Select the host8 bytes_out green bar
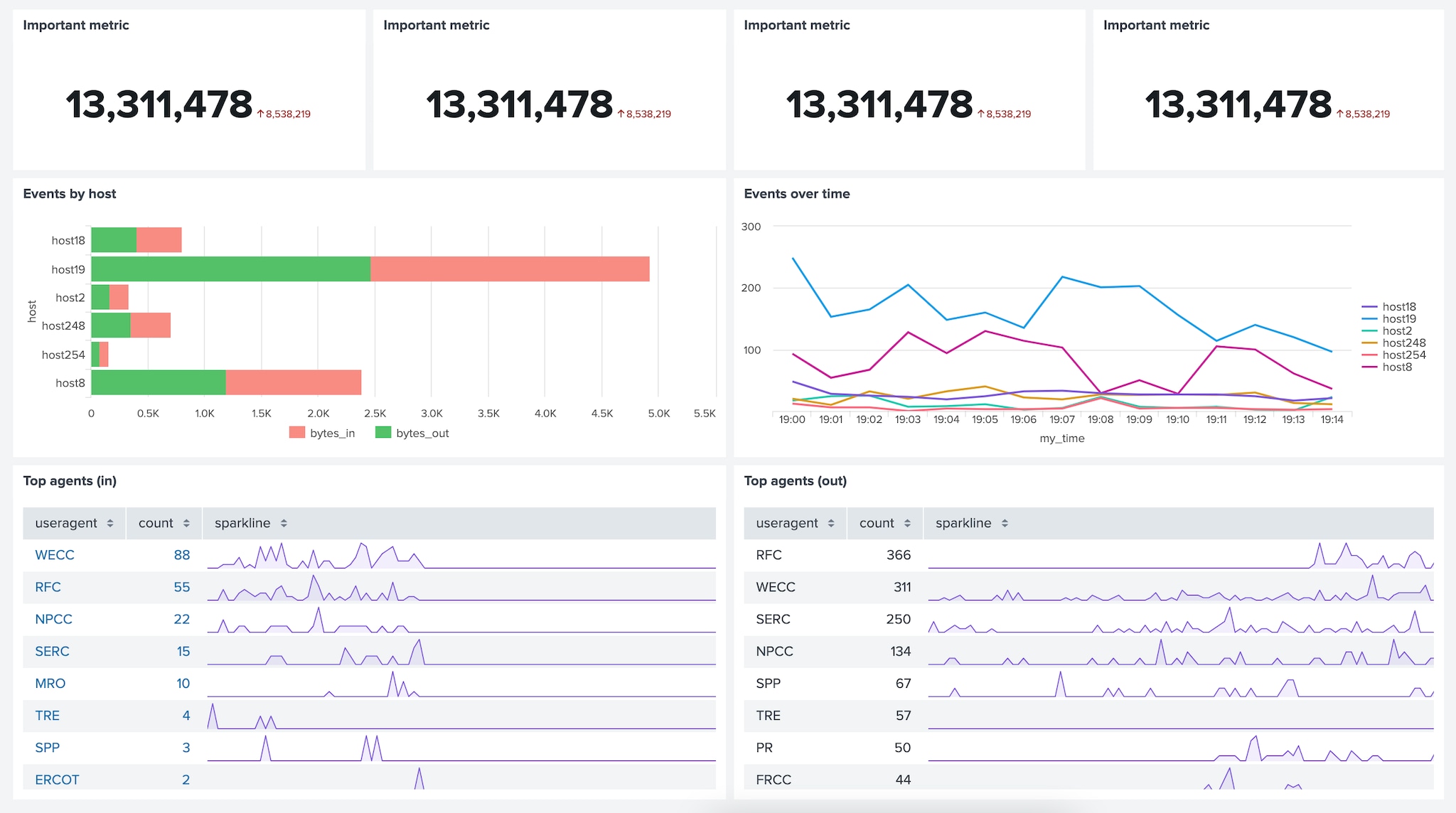 158,382
